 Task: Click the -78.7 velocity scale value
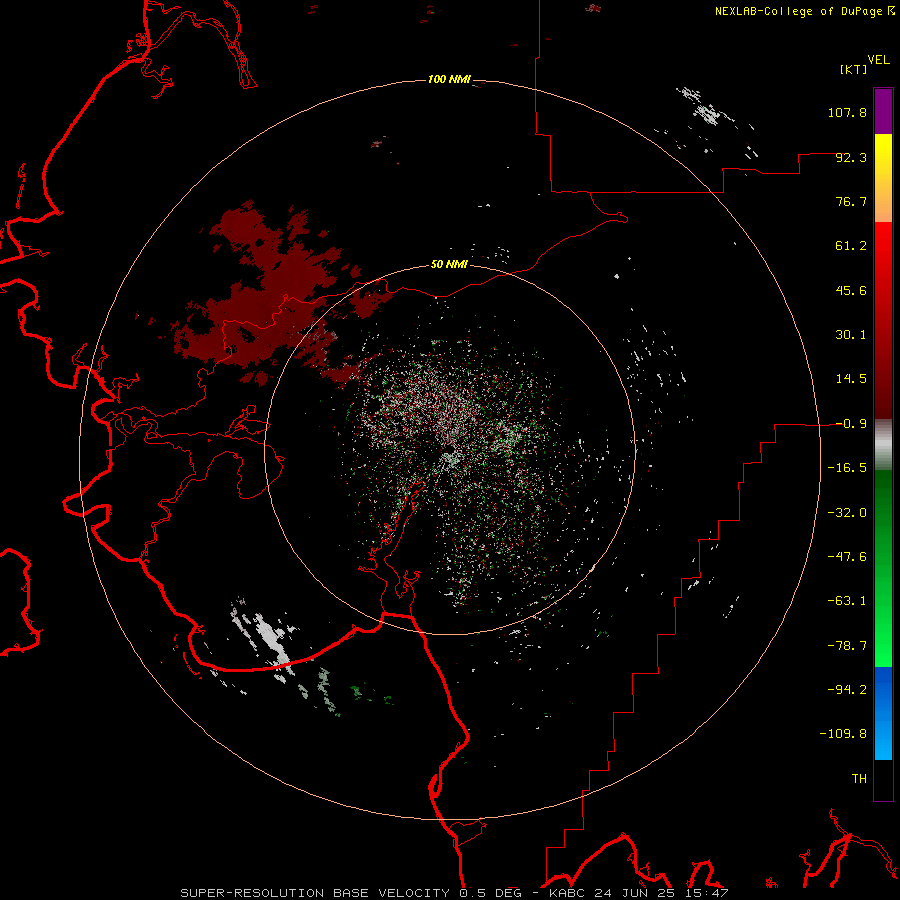[x=847, y=646]
